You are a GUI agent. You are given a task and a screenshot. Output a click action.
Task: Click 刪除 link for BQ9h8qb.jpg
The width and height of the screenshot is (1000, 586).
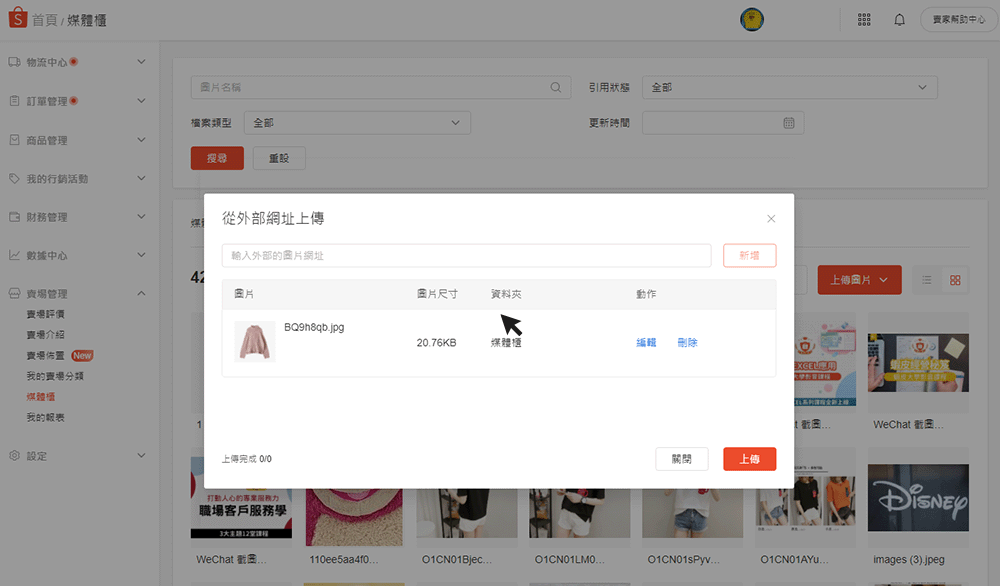pos(687,343)
